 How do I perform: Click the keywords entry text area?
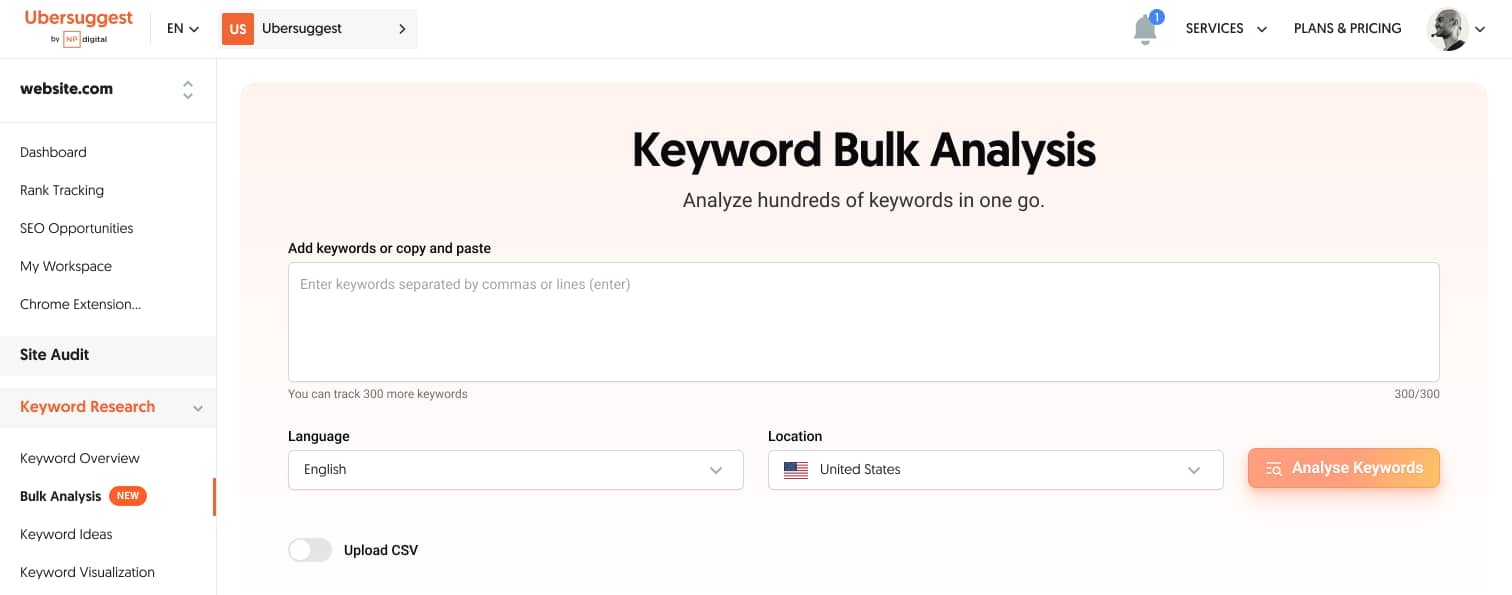(x=863, y=322)
